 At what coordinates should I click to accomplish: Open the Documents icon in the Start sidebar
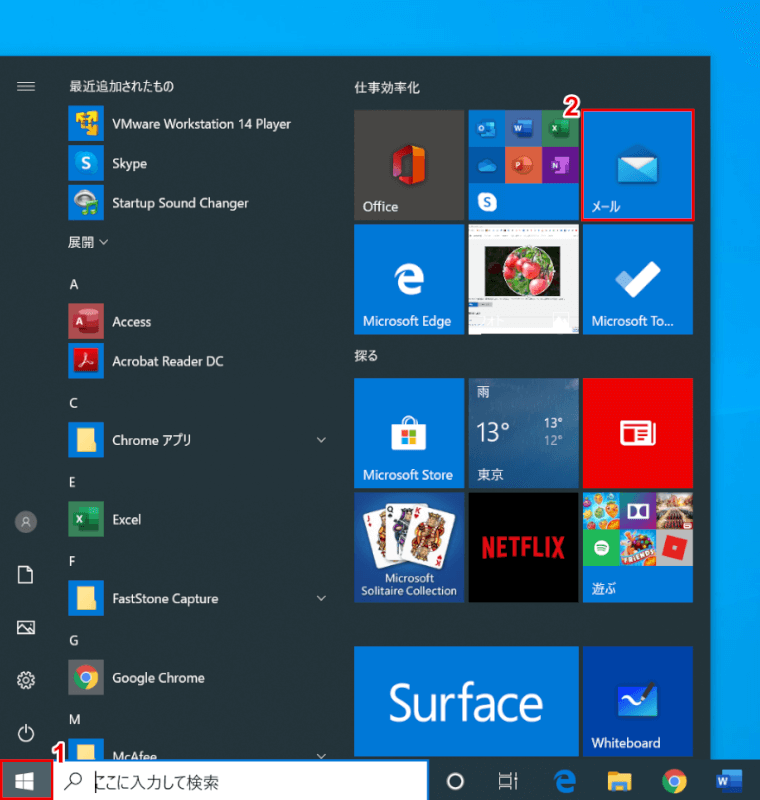26,574
